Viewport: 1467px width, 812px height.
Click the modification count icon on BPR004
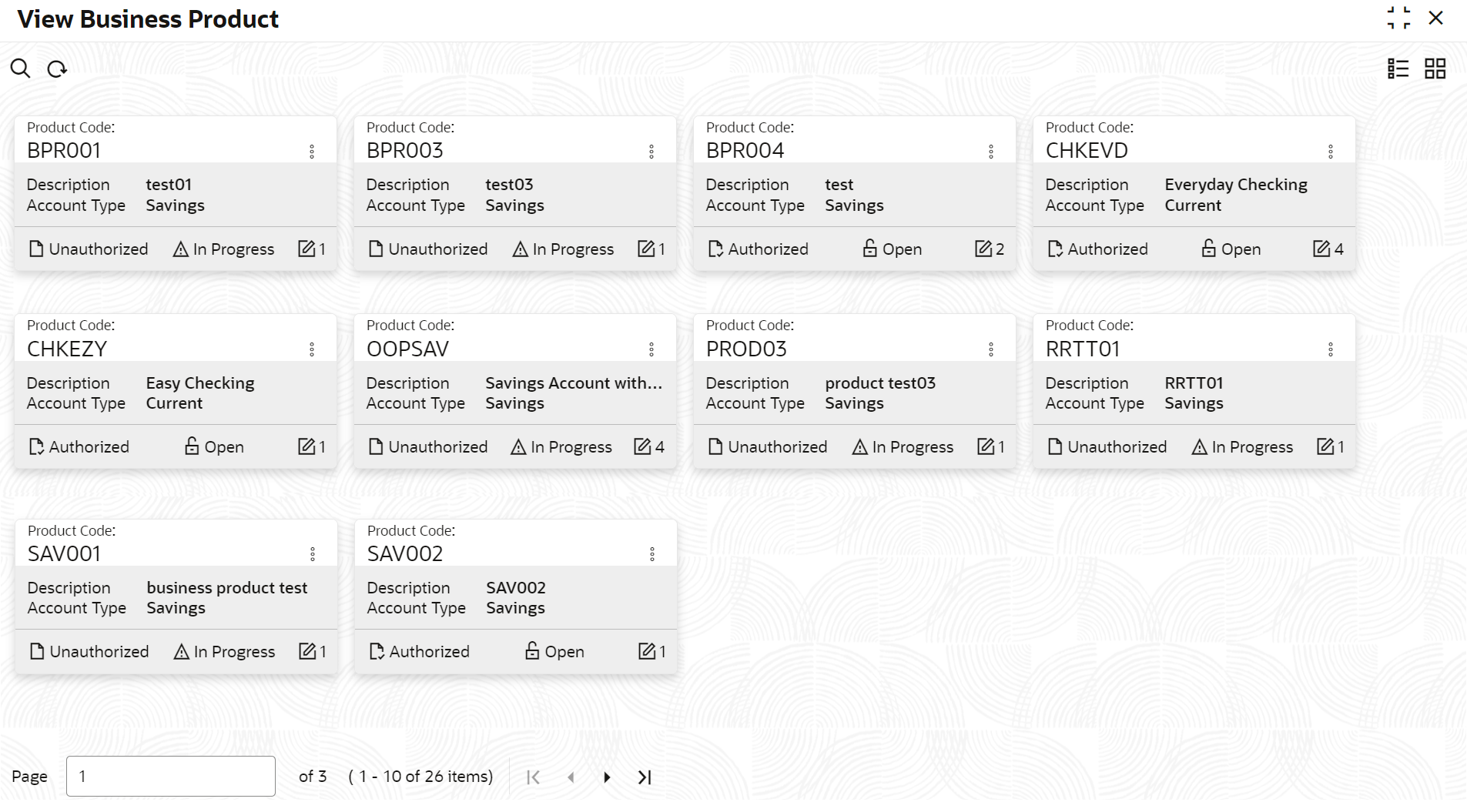click(x=983, y=249)
